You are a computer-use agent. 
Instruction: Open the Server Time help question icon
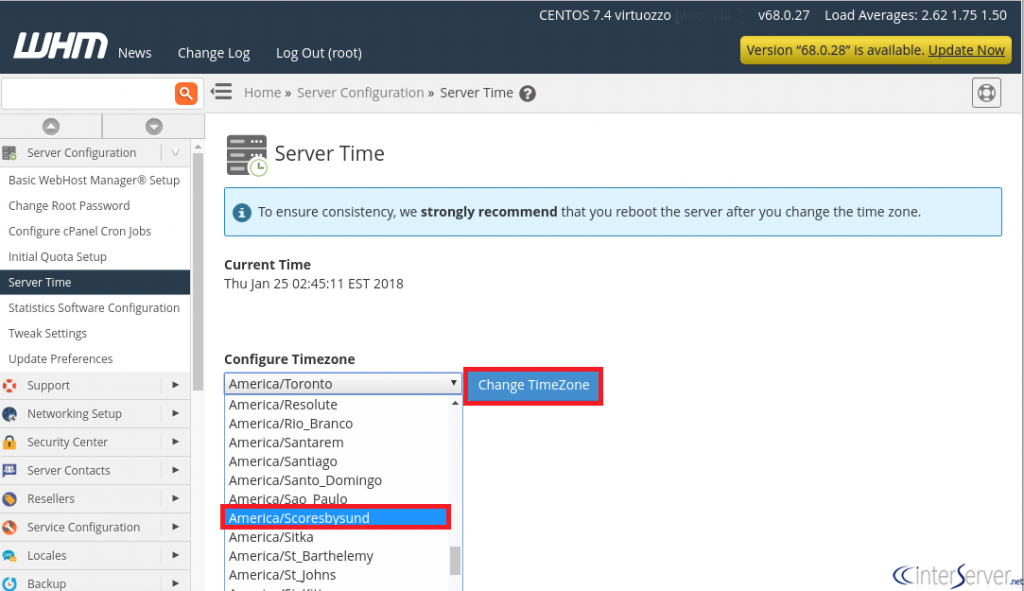pyautogui.click(x=528, y=94)
